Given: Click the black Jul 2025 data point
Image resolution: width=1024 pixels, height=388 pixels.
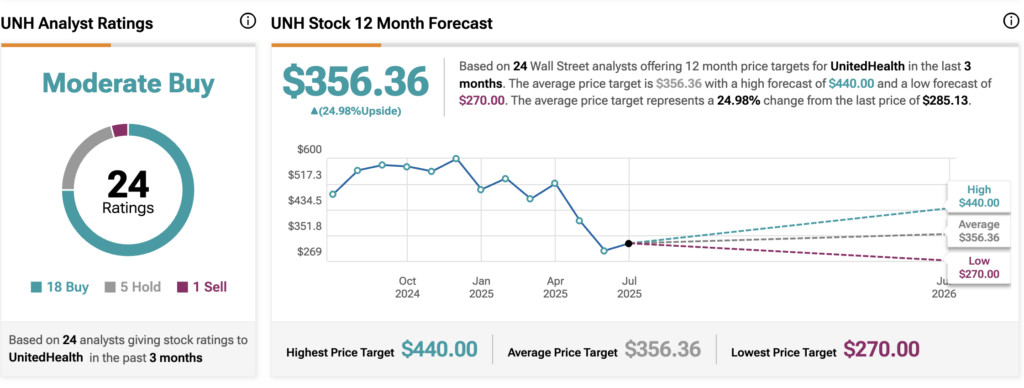Looking at the screenshot, I should pyautogui.click(x=628, y=243).
